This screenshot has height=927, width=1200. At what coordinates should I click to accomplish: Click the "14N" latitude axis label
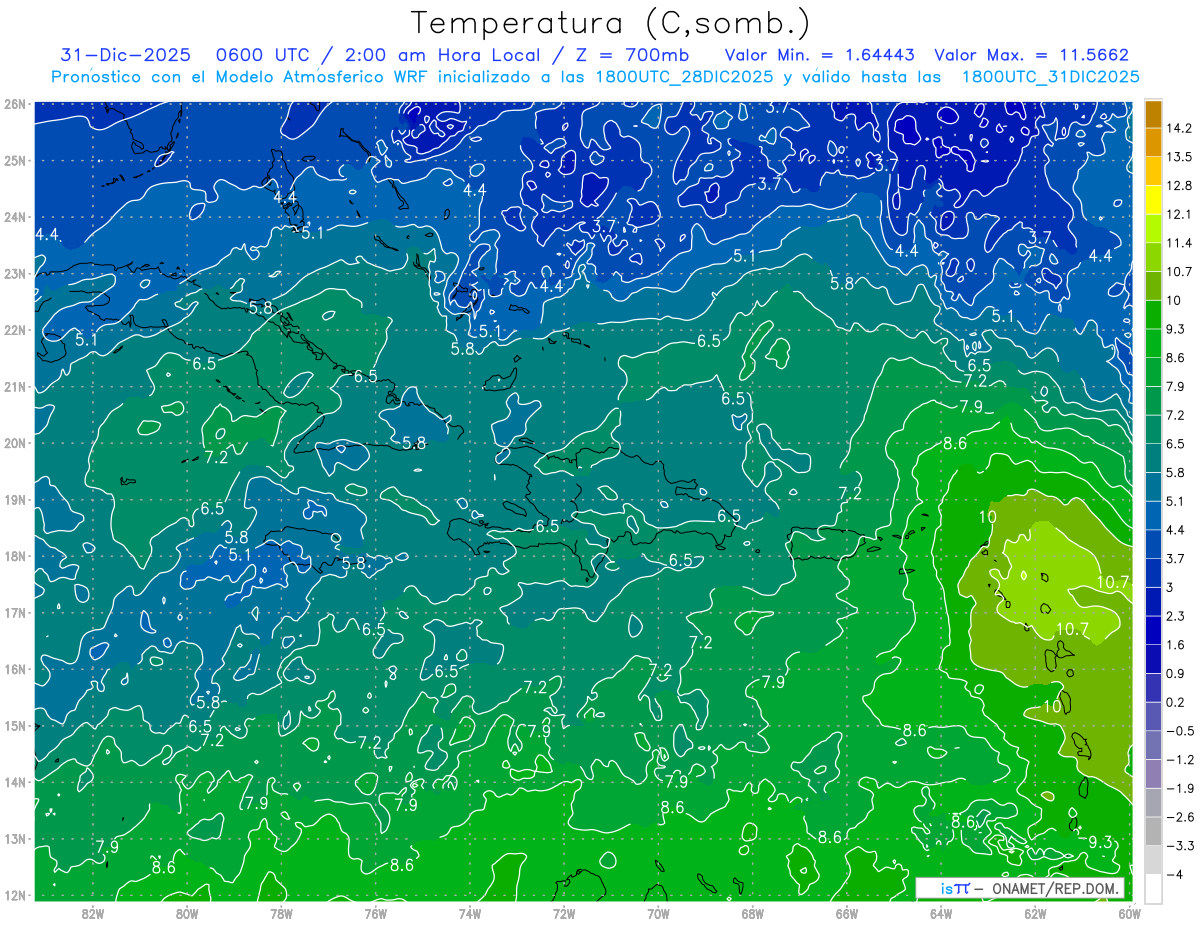click(x=15, y=782)
